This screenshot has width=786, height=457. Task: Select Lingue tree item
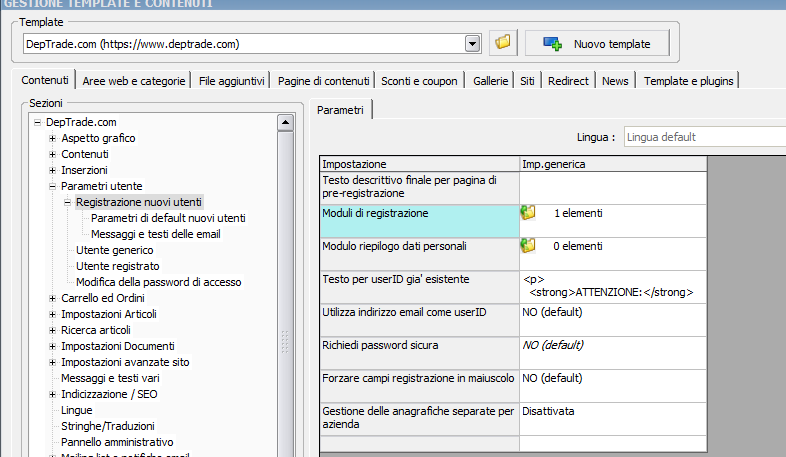point(77,410)
